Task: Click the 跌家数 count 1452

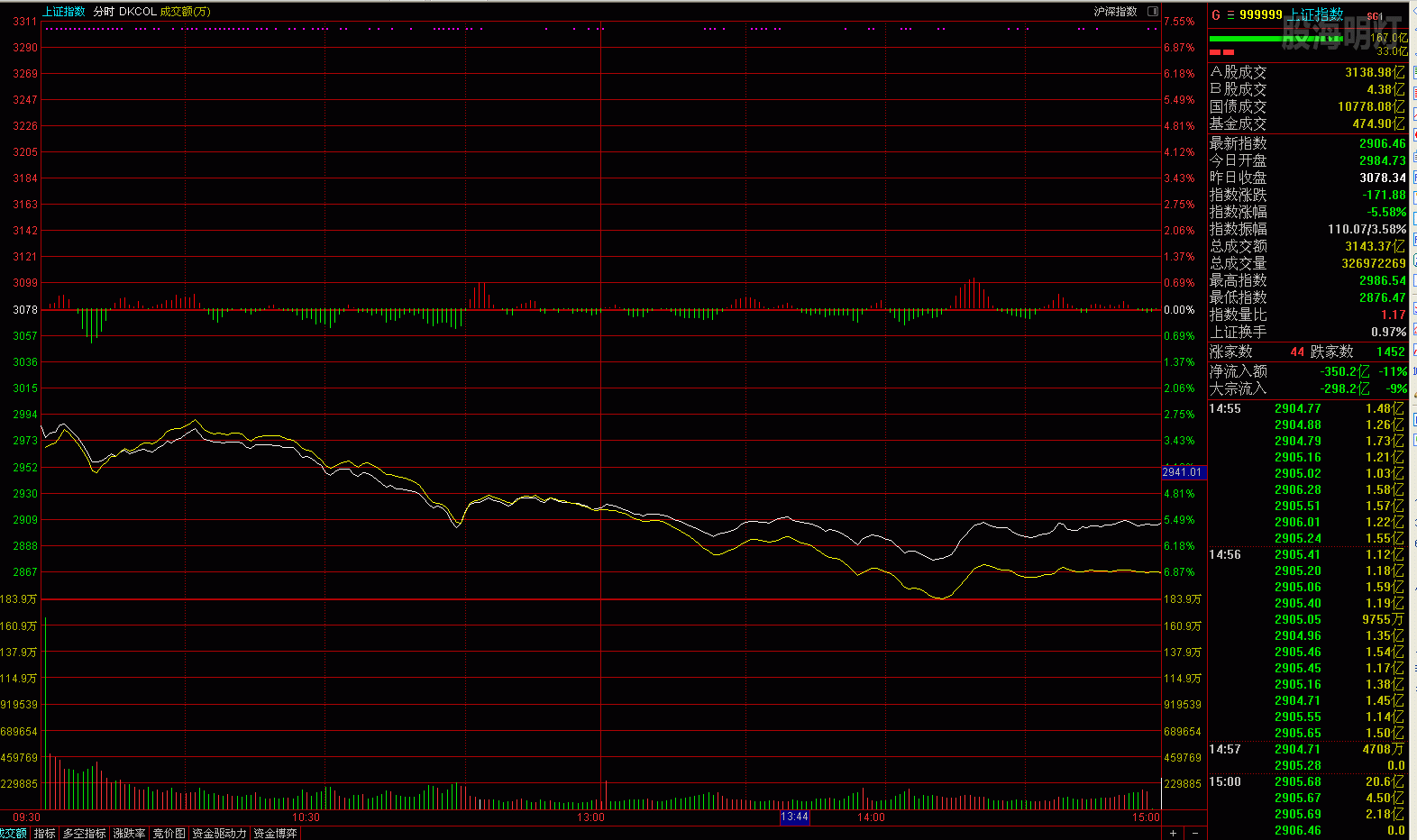Action: [1391, 352]
